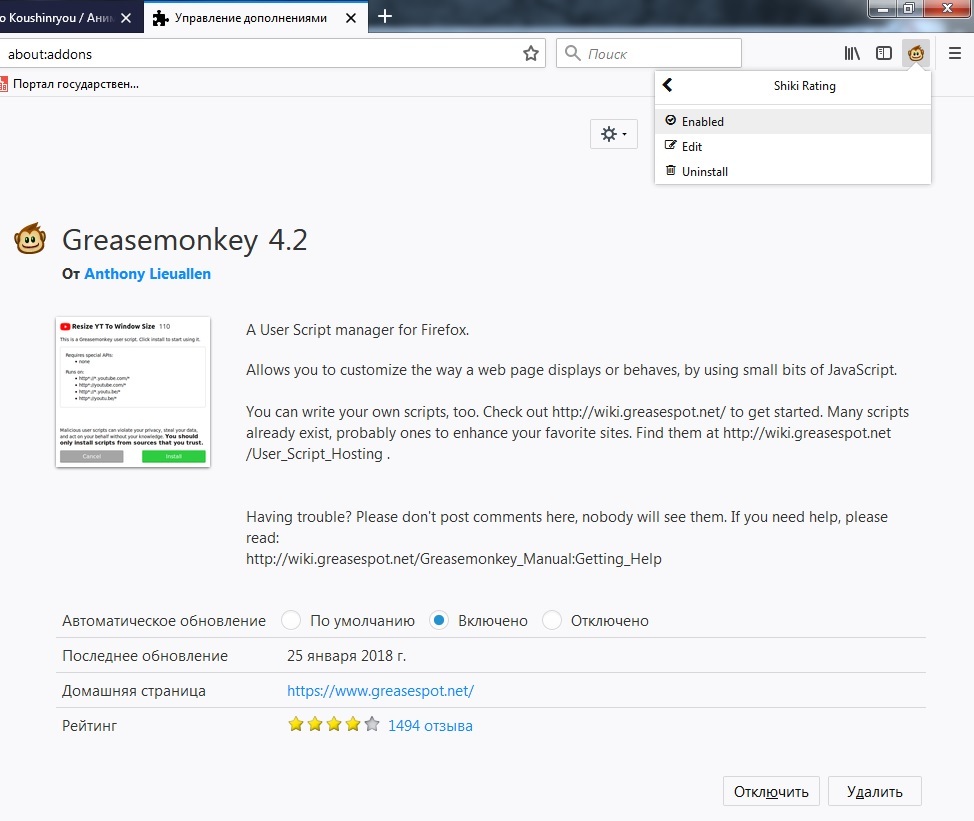Open the Library toolbar icon
This screenshot has height=821, width=974.
(x=852, y=54)
